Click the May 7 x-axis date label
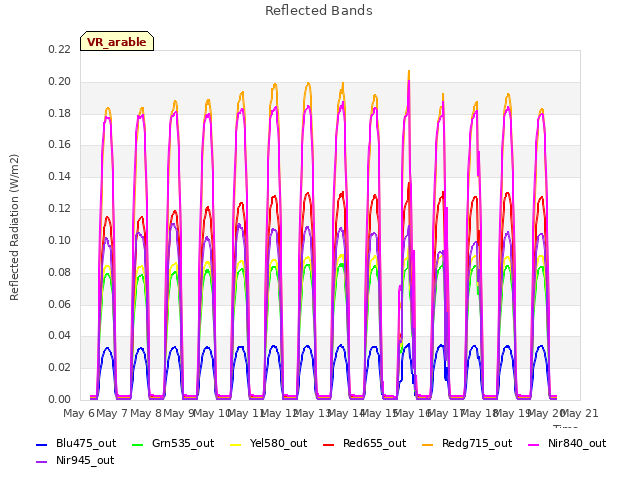The height and width of the screenshot is (480, 640). pos(112,413)
